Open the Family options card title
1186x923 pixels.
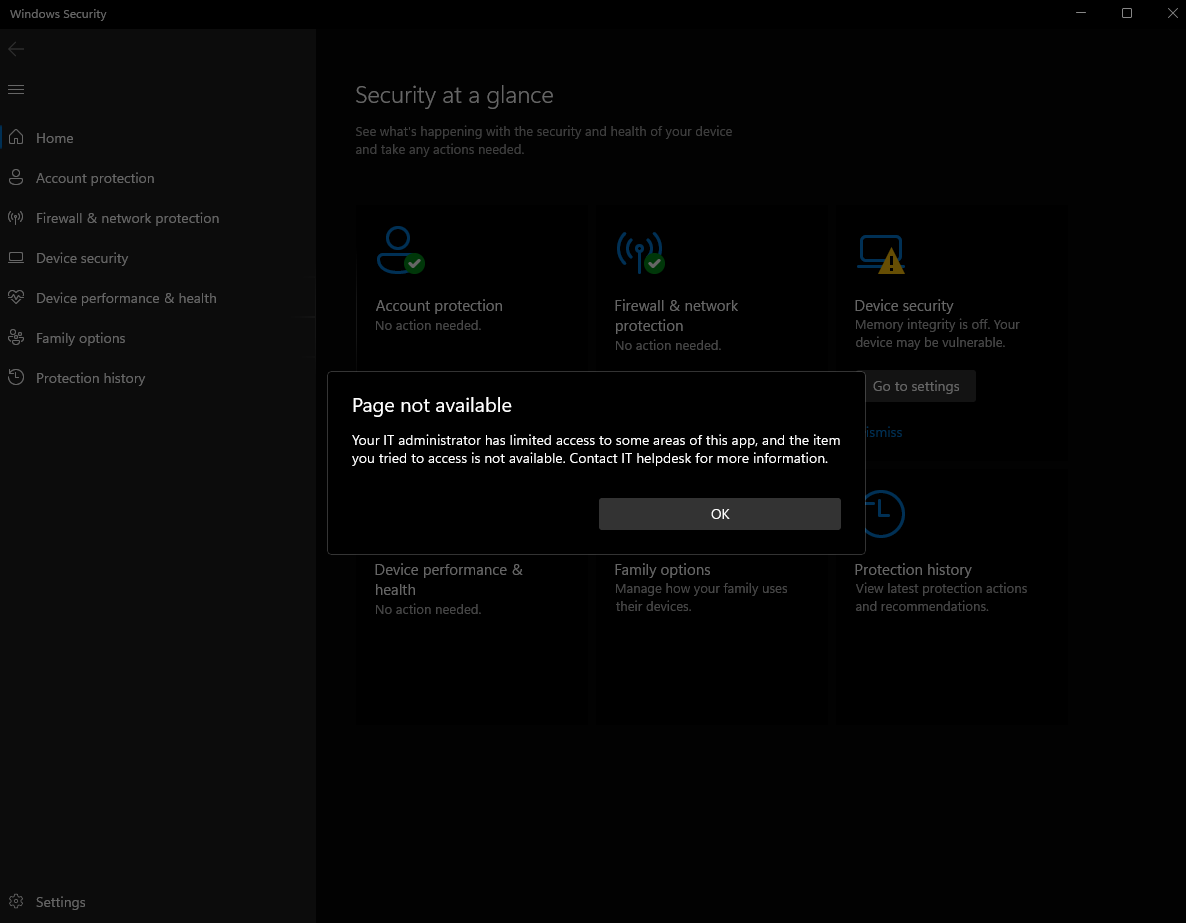(662, 570)
